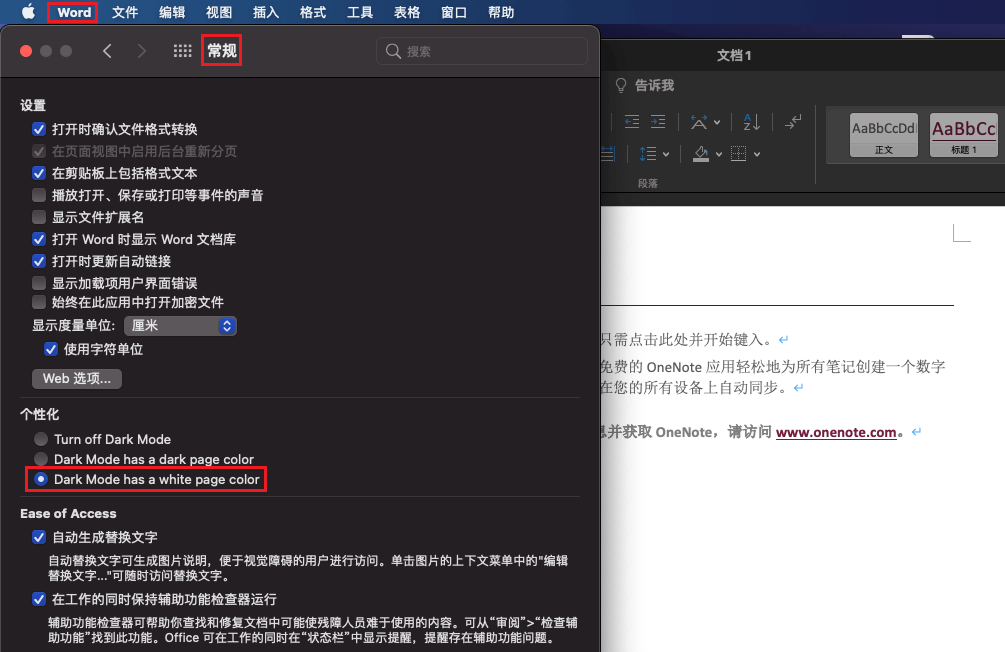Decrease paragraph indent in the ribbon
The image size is (1005, 652).
(632, 122)
